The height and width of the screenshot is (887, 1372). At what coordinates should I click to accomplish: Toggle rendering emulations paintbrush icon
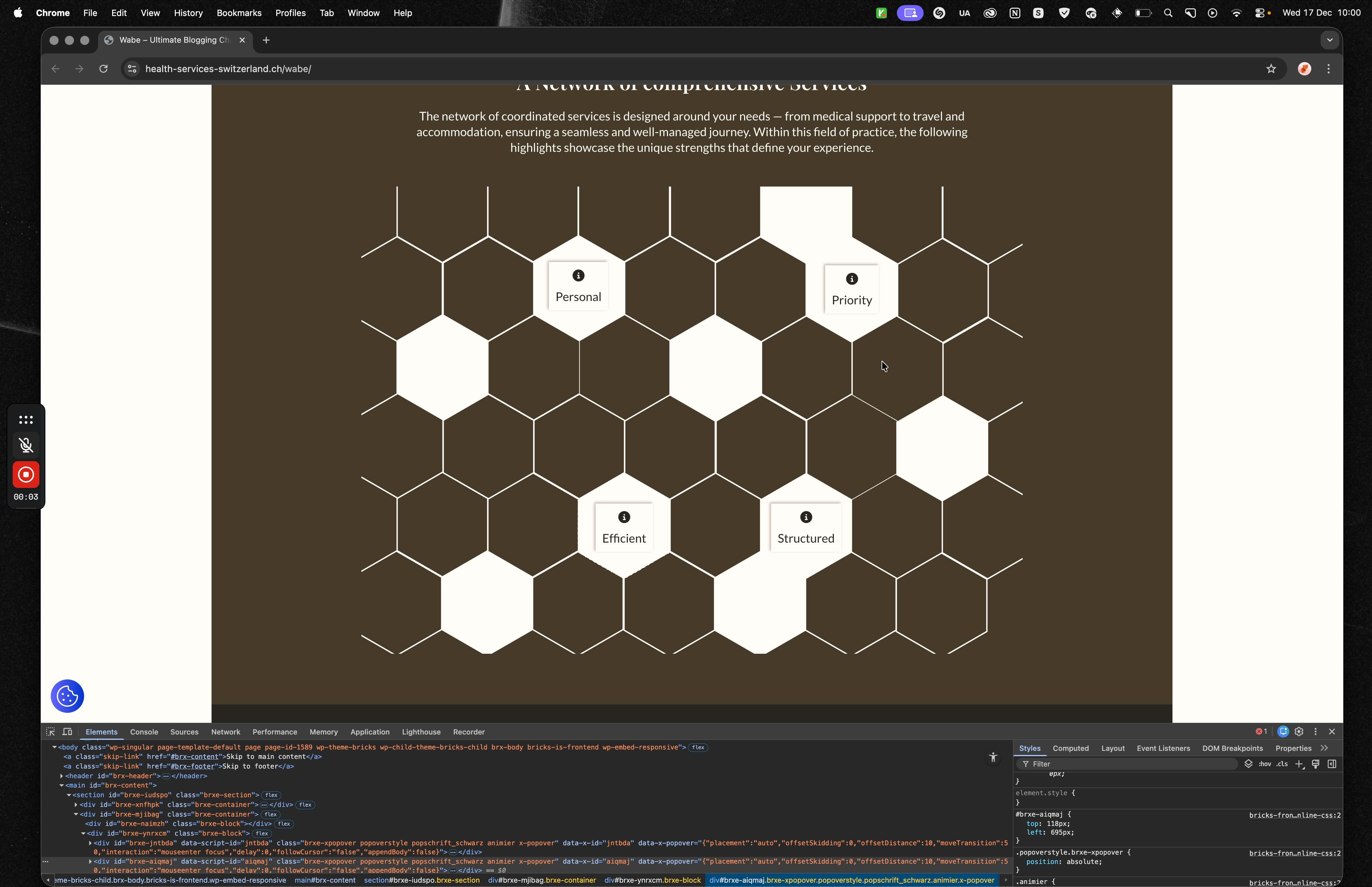[1316, 764]
